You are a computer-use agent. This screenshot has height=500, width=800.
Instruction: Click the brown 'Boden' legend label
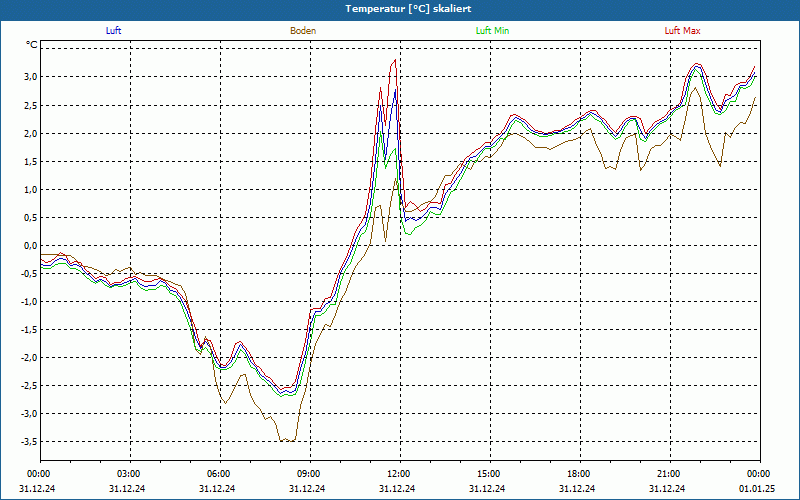tap(303, 31)
